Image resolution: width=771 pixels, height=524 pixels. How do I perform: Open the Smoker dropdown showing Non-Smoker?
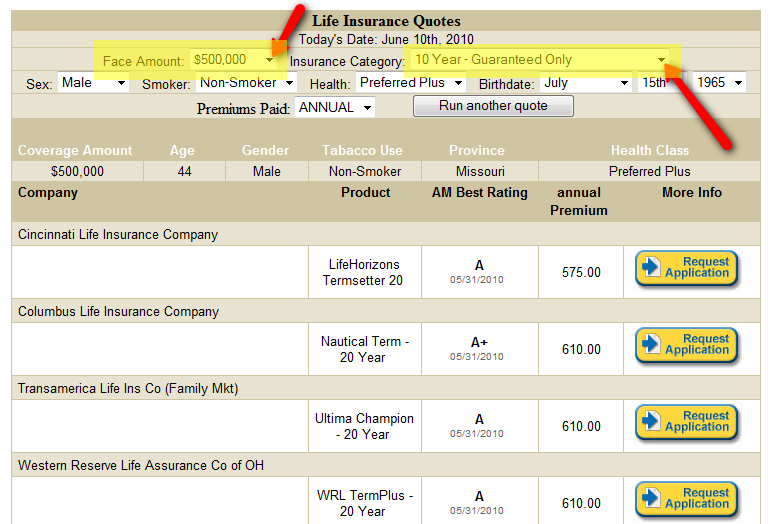246,83
